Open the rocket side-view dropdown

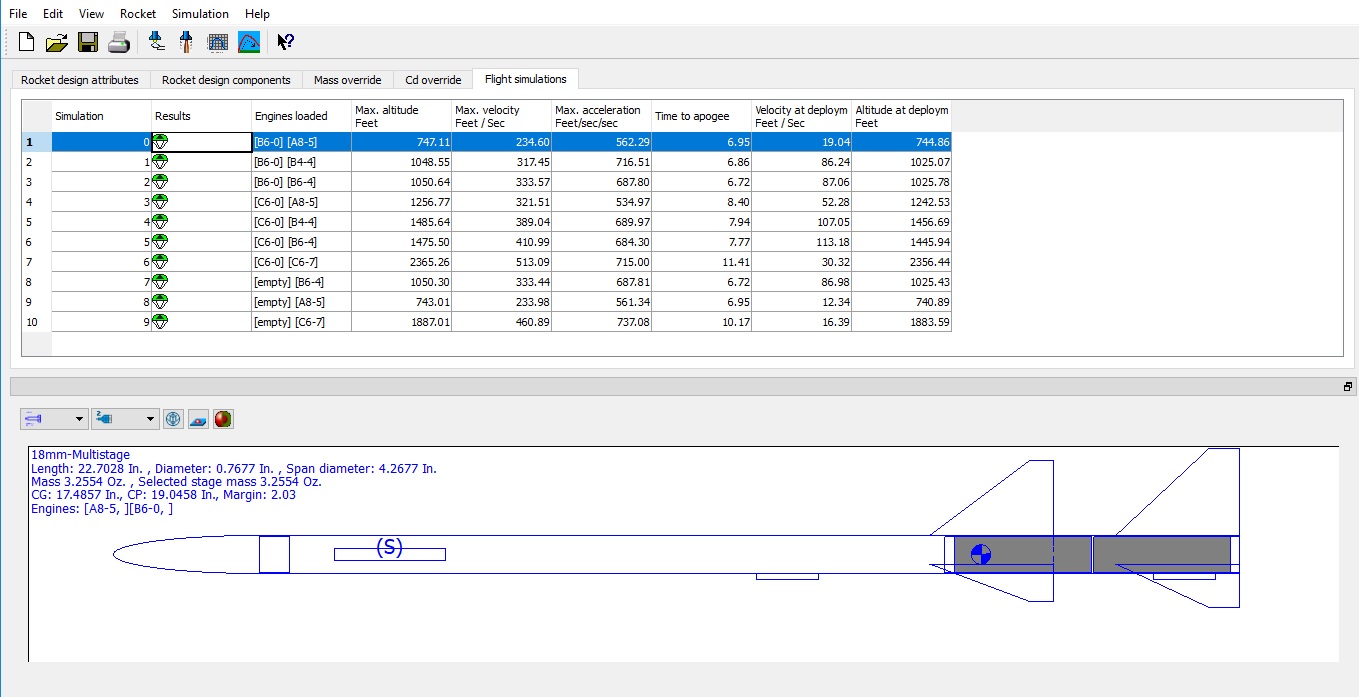point(53,419)
